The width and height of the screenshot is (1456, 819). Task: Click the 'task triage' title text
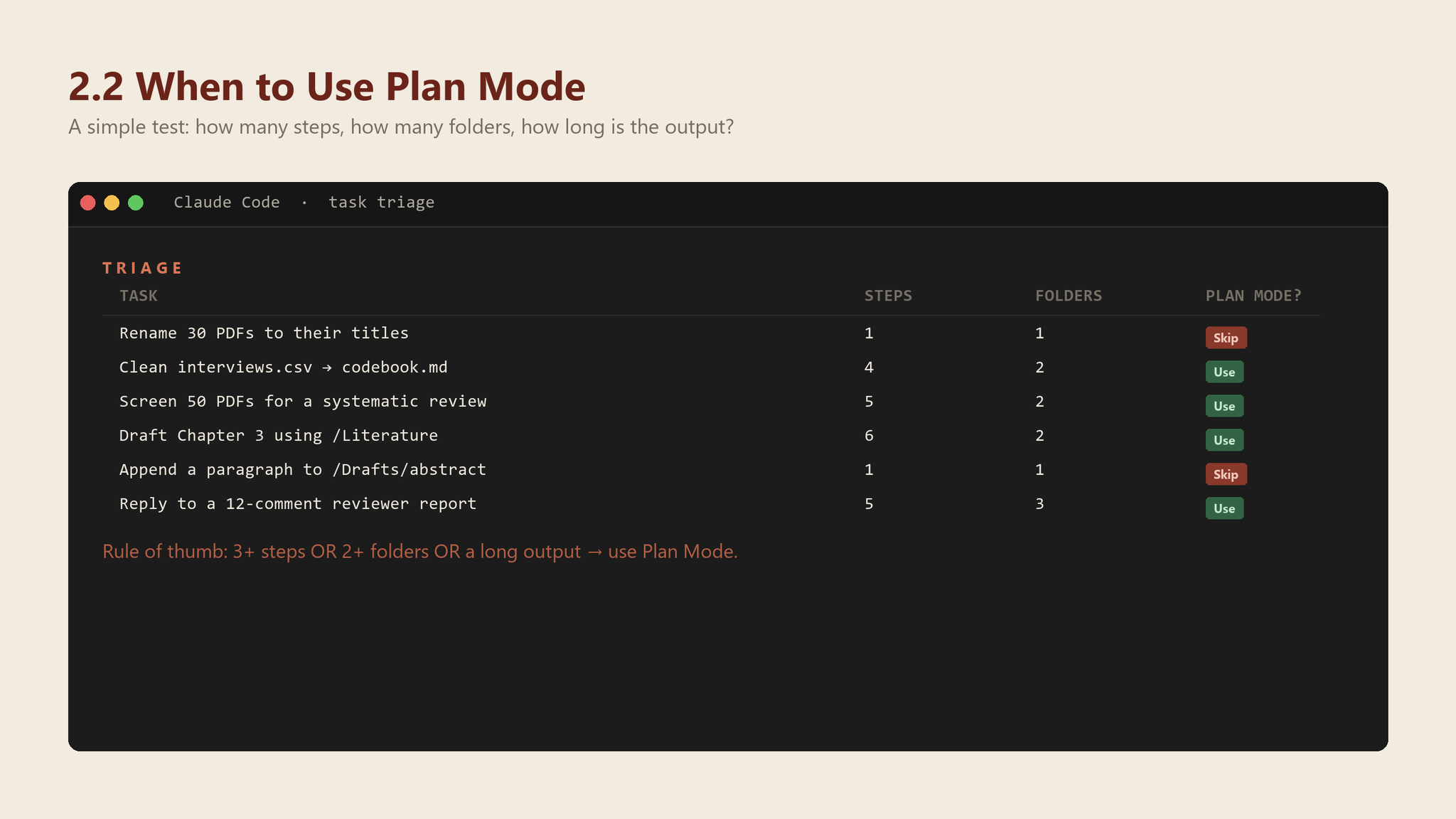[x=381, y=203]
